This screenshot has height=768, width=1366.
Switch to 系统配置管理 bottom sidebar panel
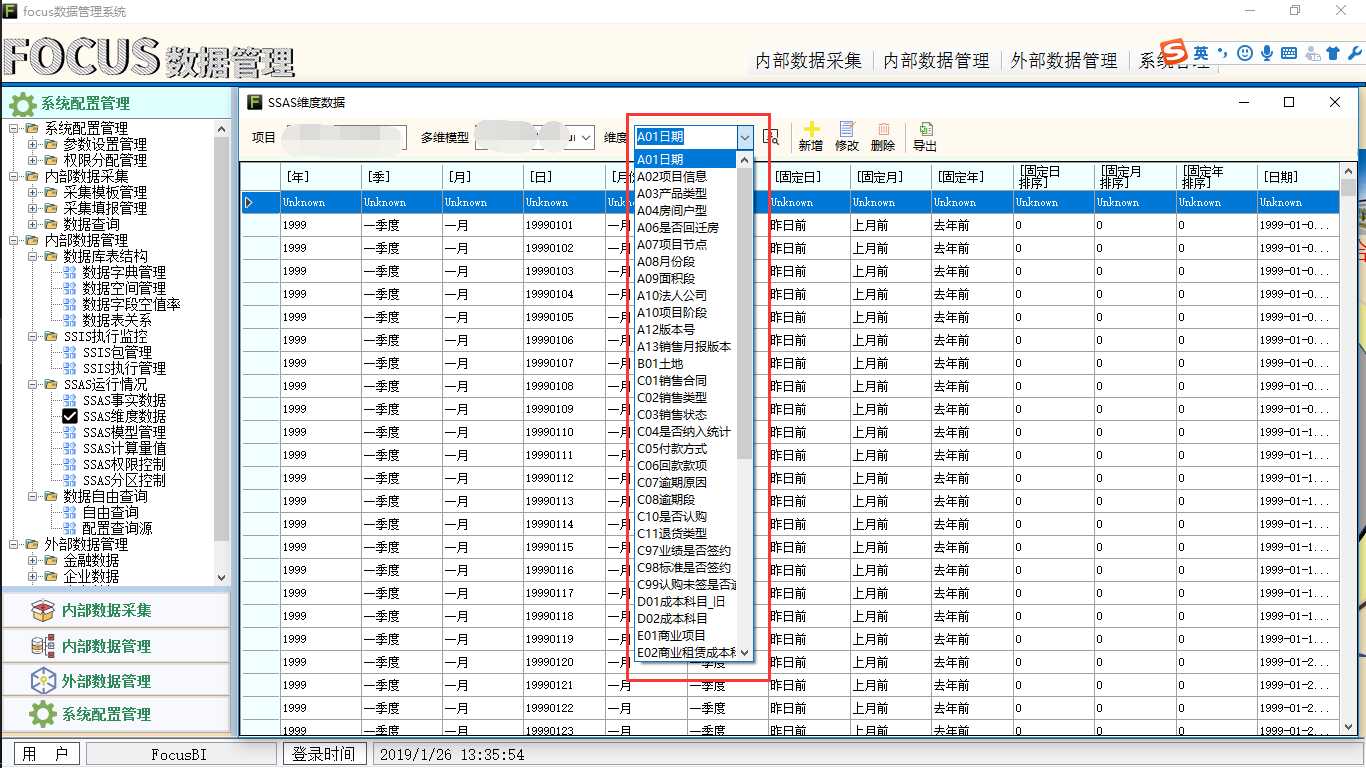click(x=115, y=715)
